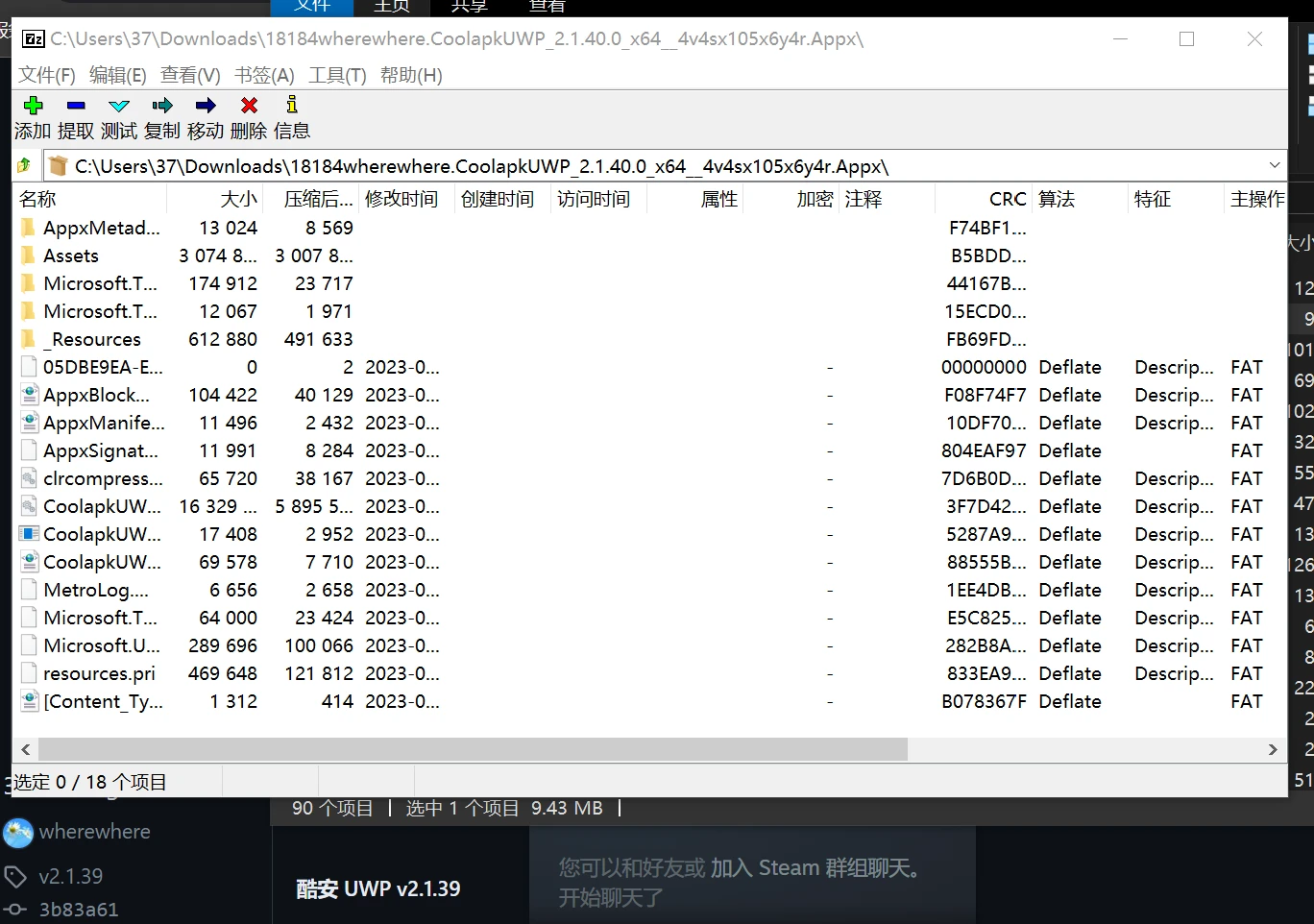Click the Extract (提取) minus icon
Screen dimensions: 1314x924
[77, 106]
